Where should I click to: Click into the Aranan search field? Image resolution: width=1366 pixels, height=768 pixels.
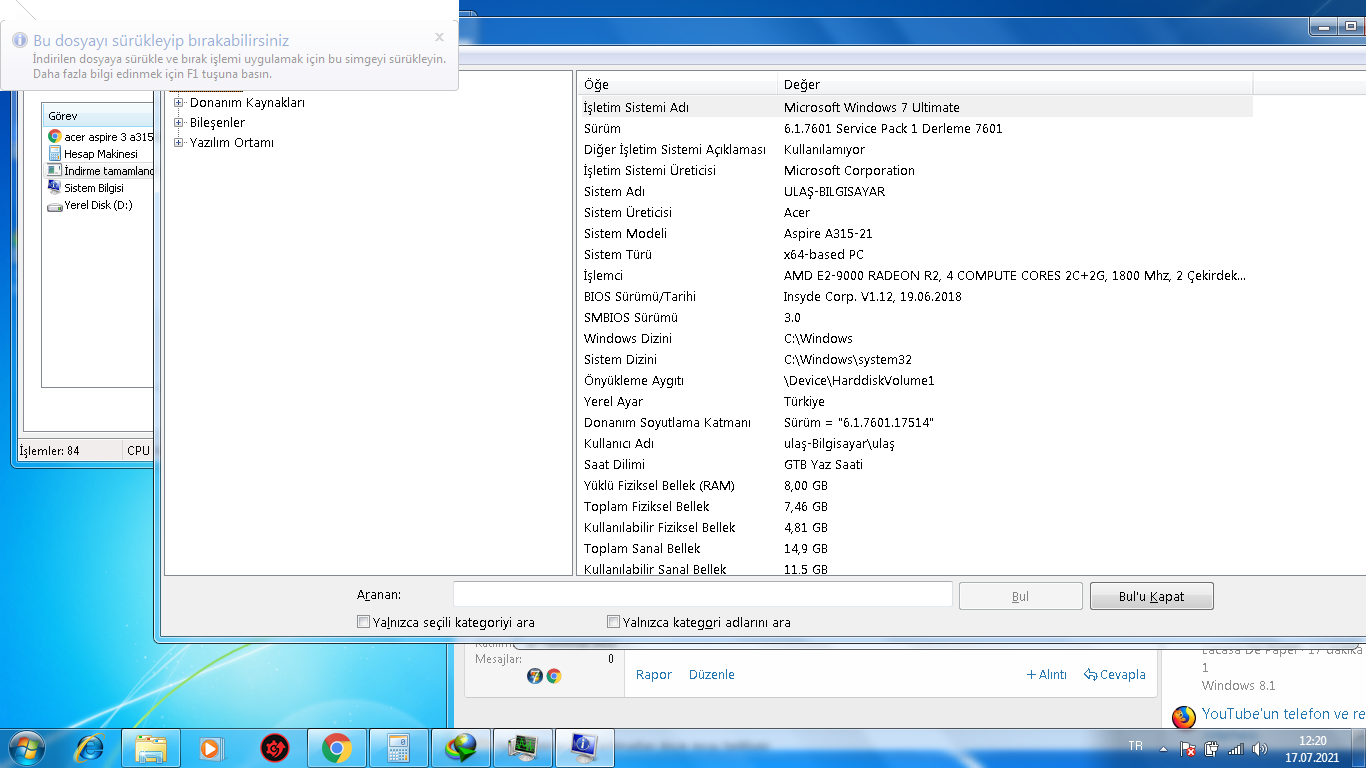click(702, 595)
